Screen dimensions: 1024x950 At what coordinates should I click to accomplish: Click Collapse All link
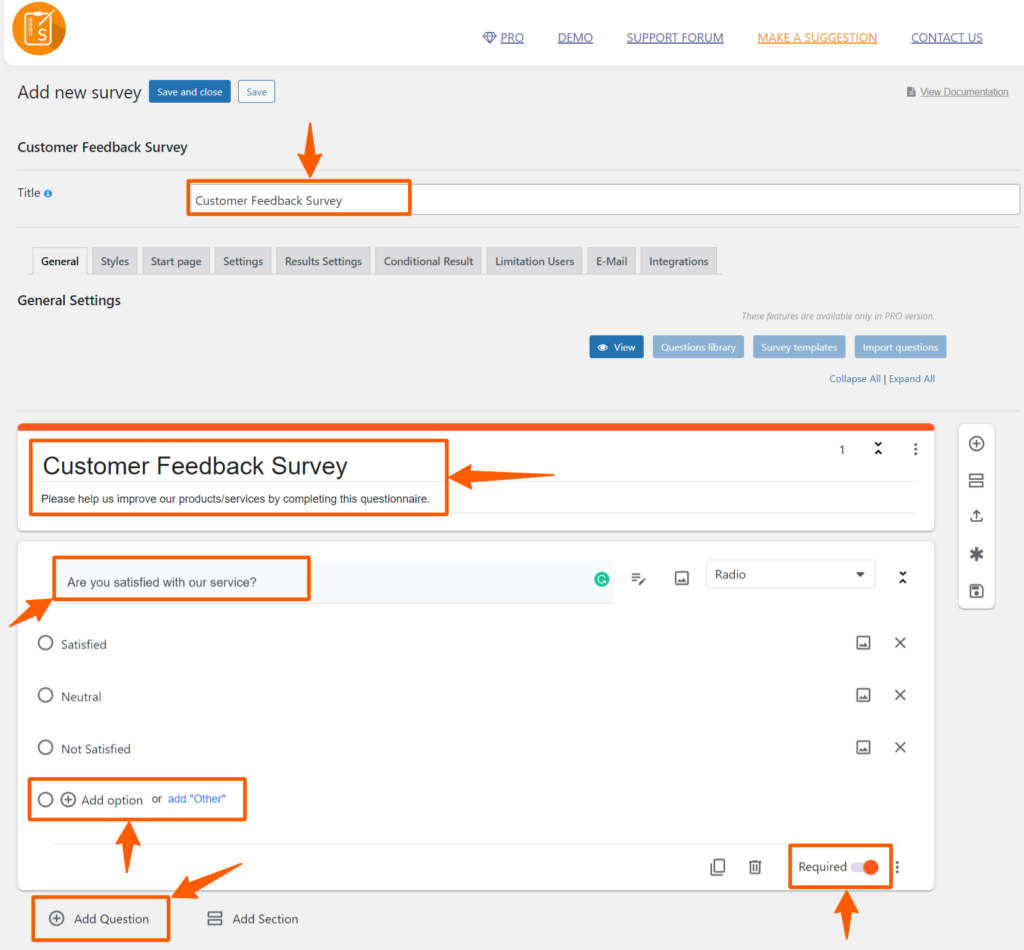click(x=855, y=379)
